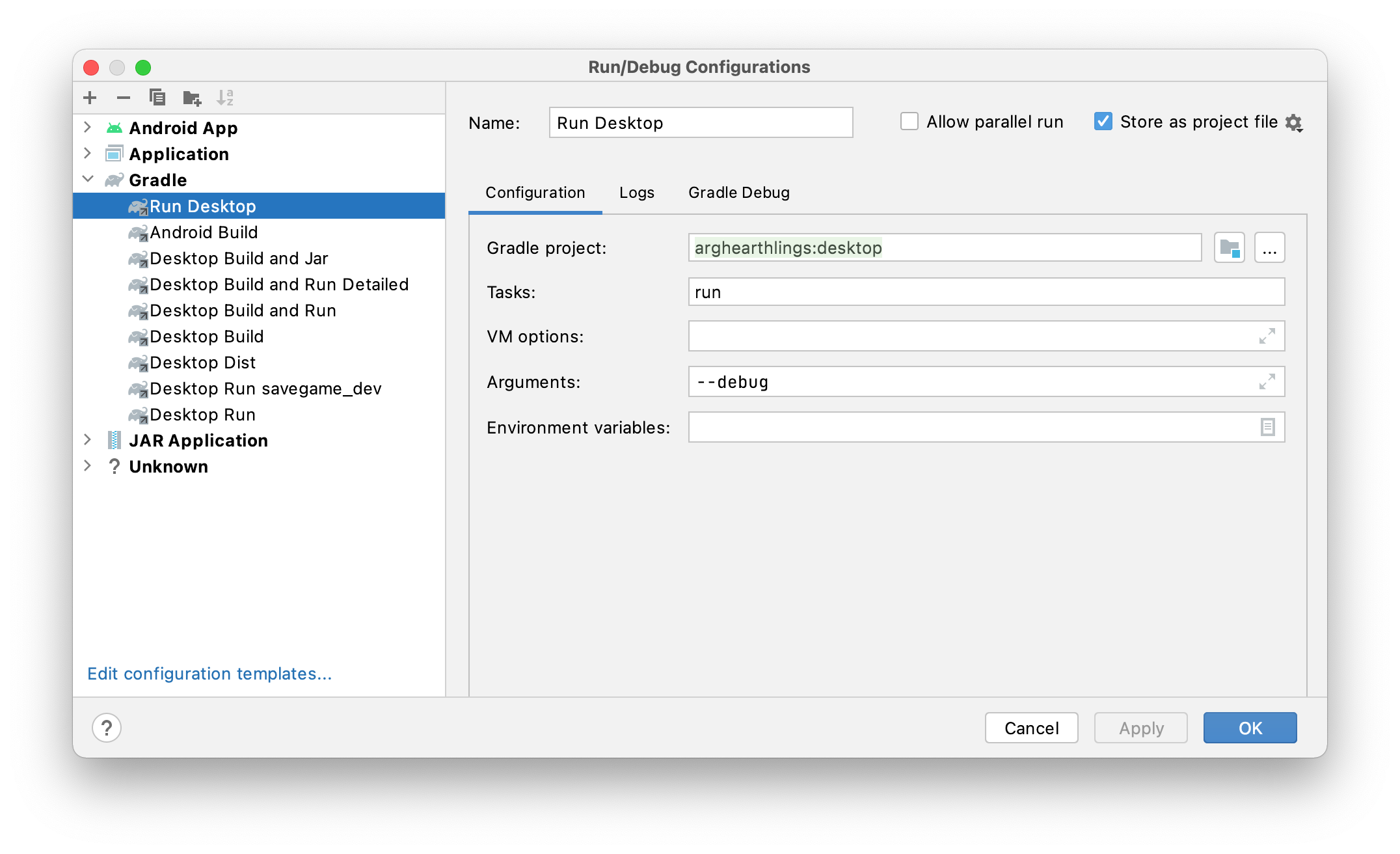Image resolution: width=1400 pixels, height=854 pixels.
Task: Expand the Arguments field editor
Action: 1267,381
